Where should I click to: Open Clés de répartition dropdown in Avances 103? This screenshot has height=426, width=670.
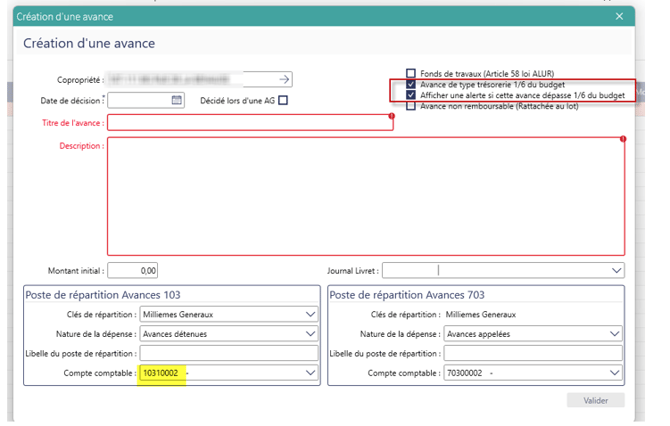pyautogui.click(x=308, y=314)
